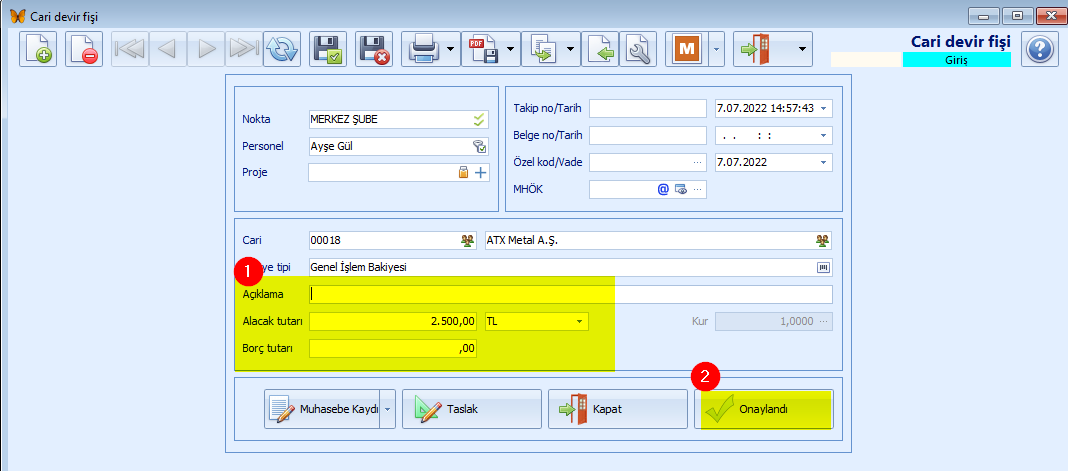Viewport: 1068px width, 471px height.
Task: Click the Onaylandı approve button
Action: [x=764, y=409]
